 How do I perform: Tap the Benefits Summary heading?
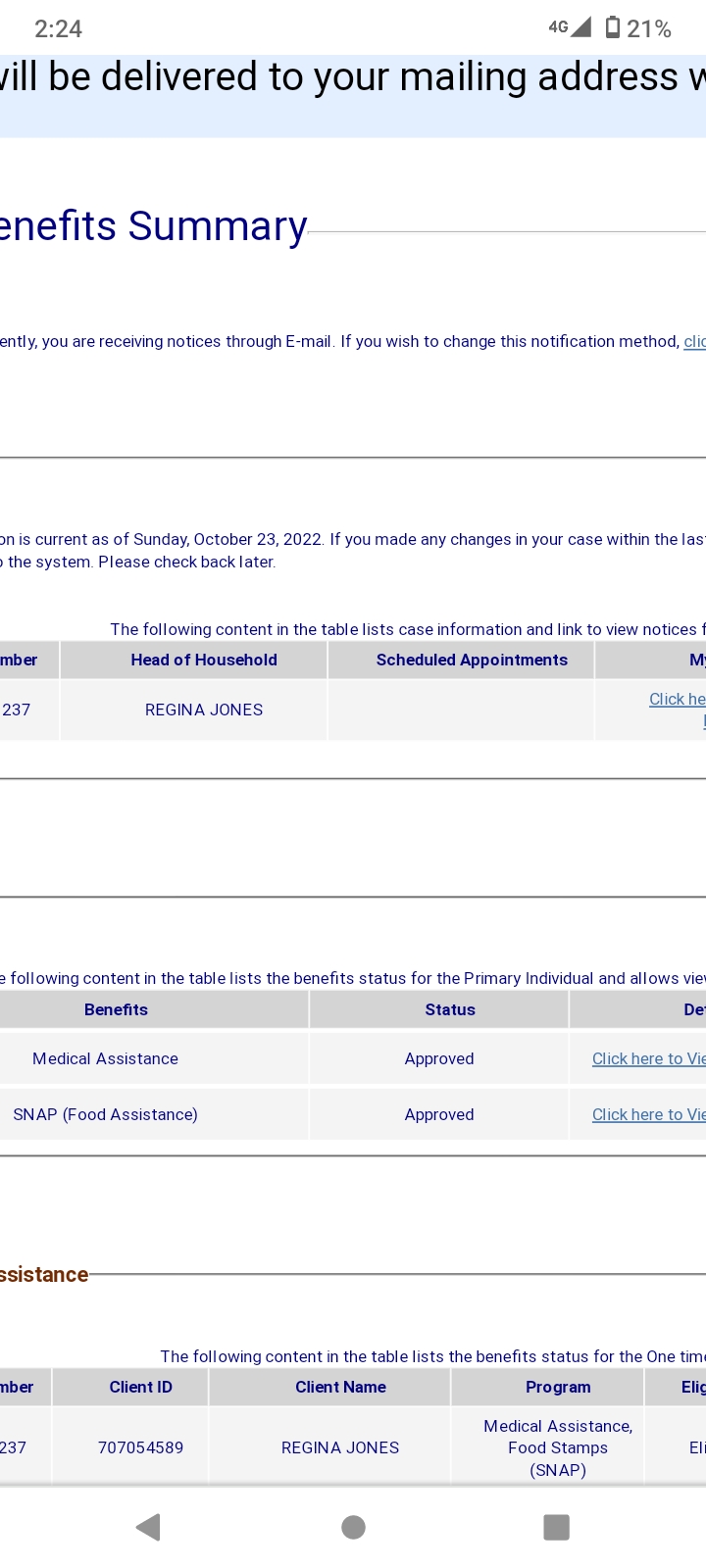point(154,226)
